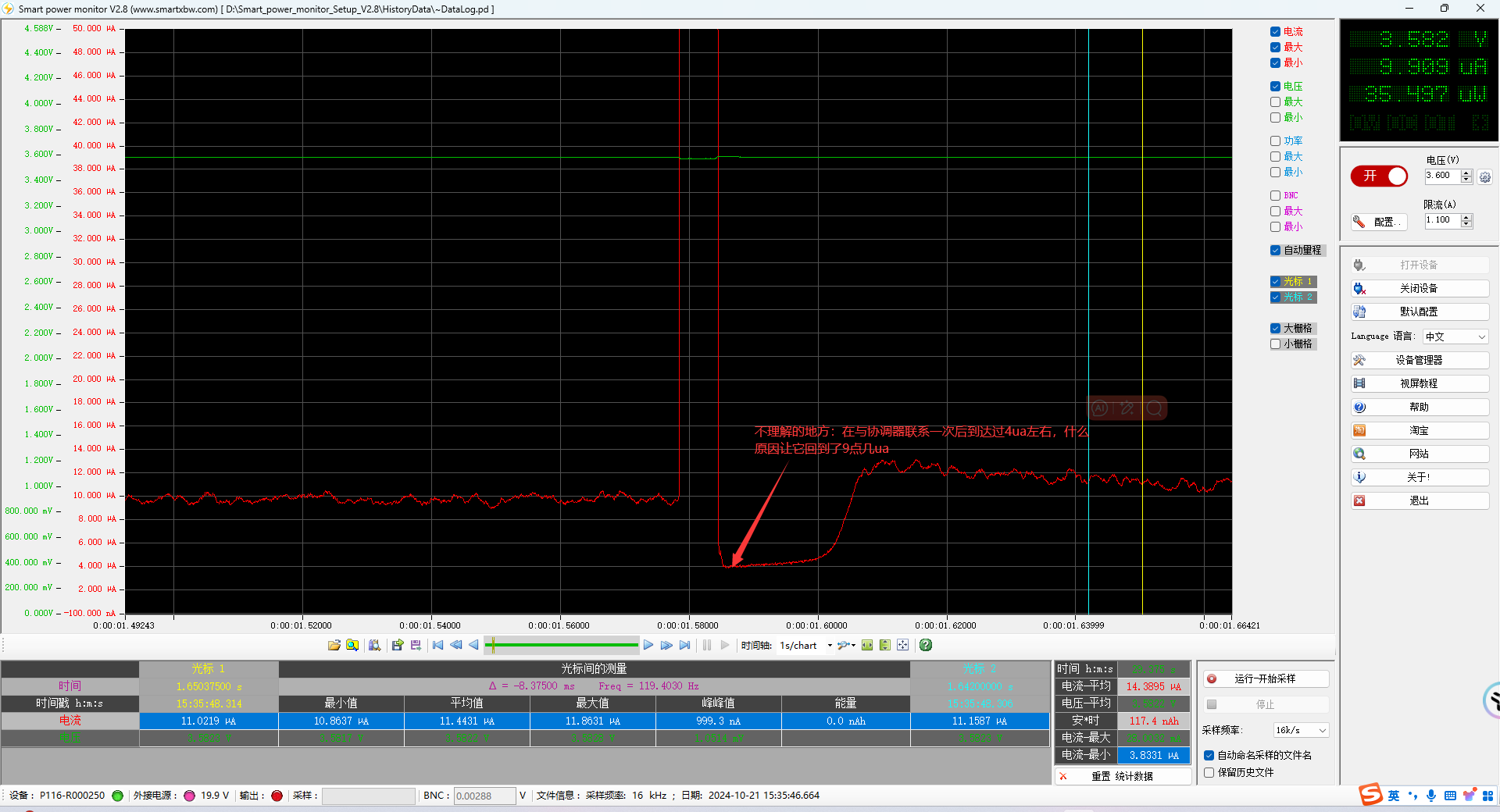Increase voltage with the up stepper
This screenshot has height=812, width=1500.
pos(1466,173)
